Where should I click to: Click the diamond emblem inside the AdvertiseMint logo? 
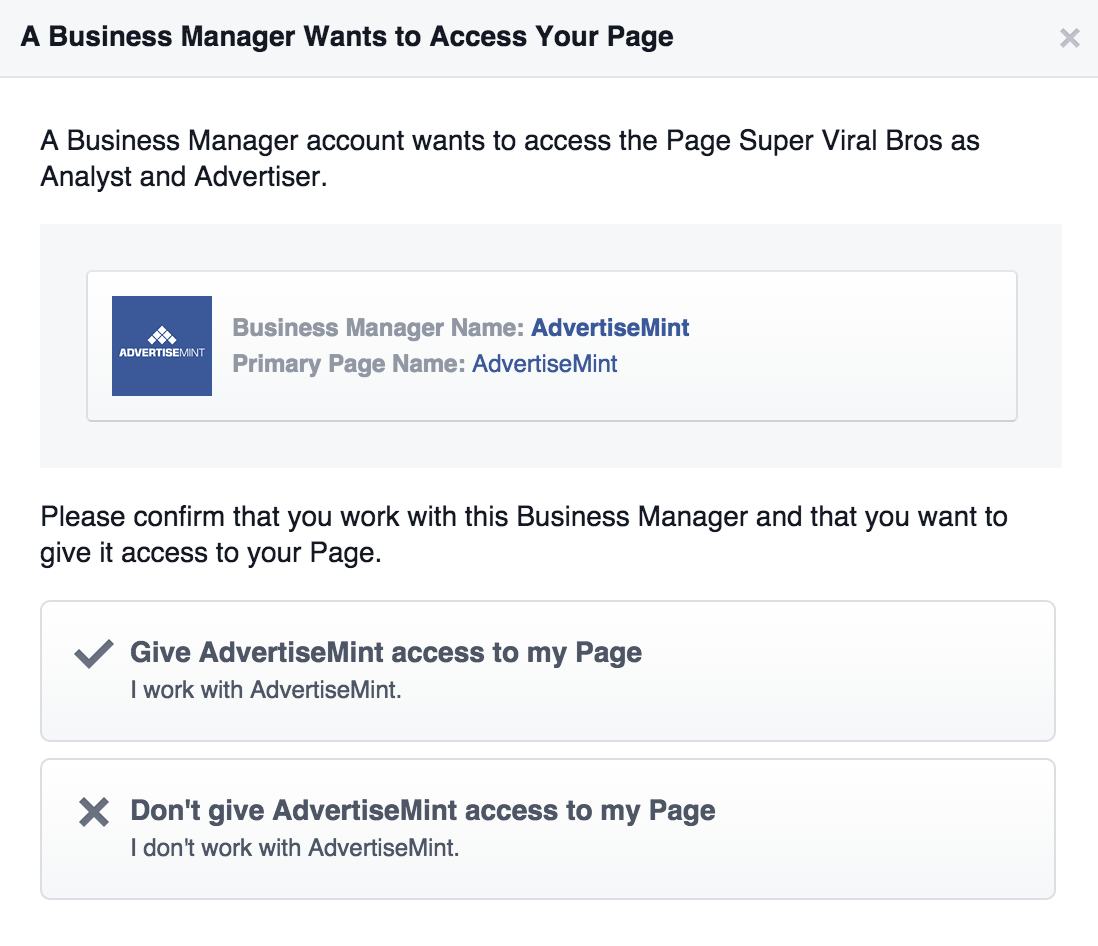tap(162, 335)
